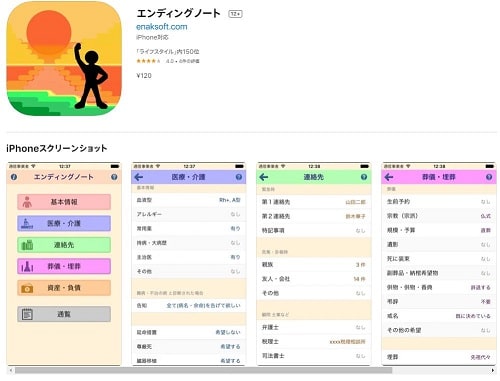Click the 12+ age rating badge

(235, 14)
